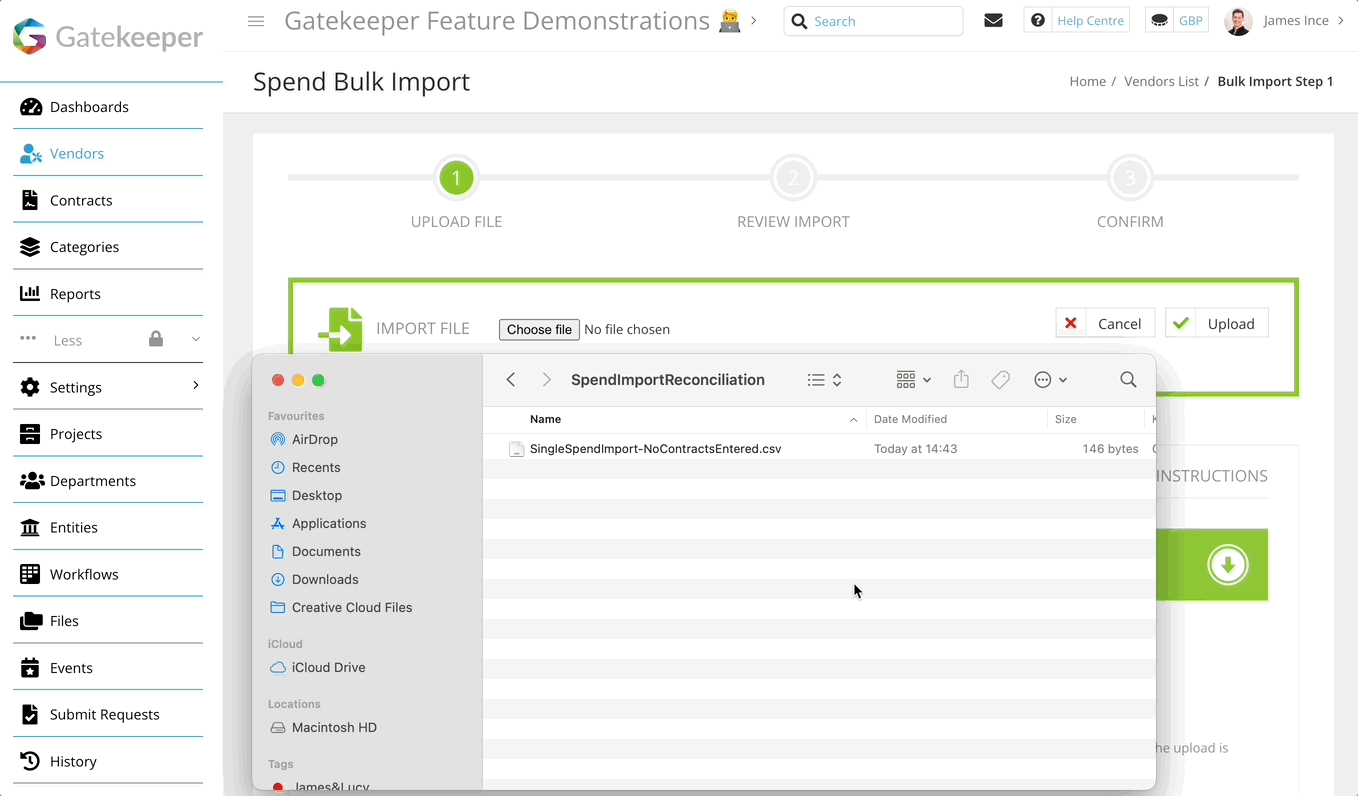
Task: Open Finder search with the magnifier icon
Action: (x=1128, y=380)
